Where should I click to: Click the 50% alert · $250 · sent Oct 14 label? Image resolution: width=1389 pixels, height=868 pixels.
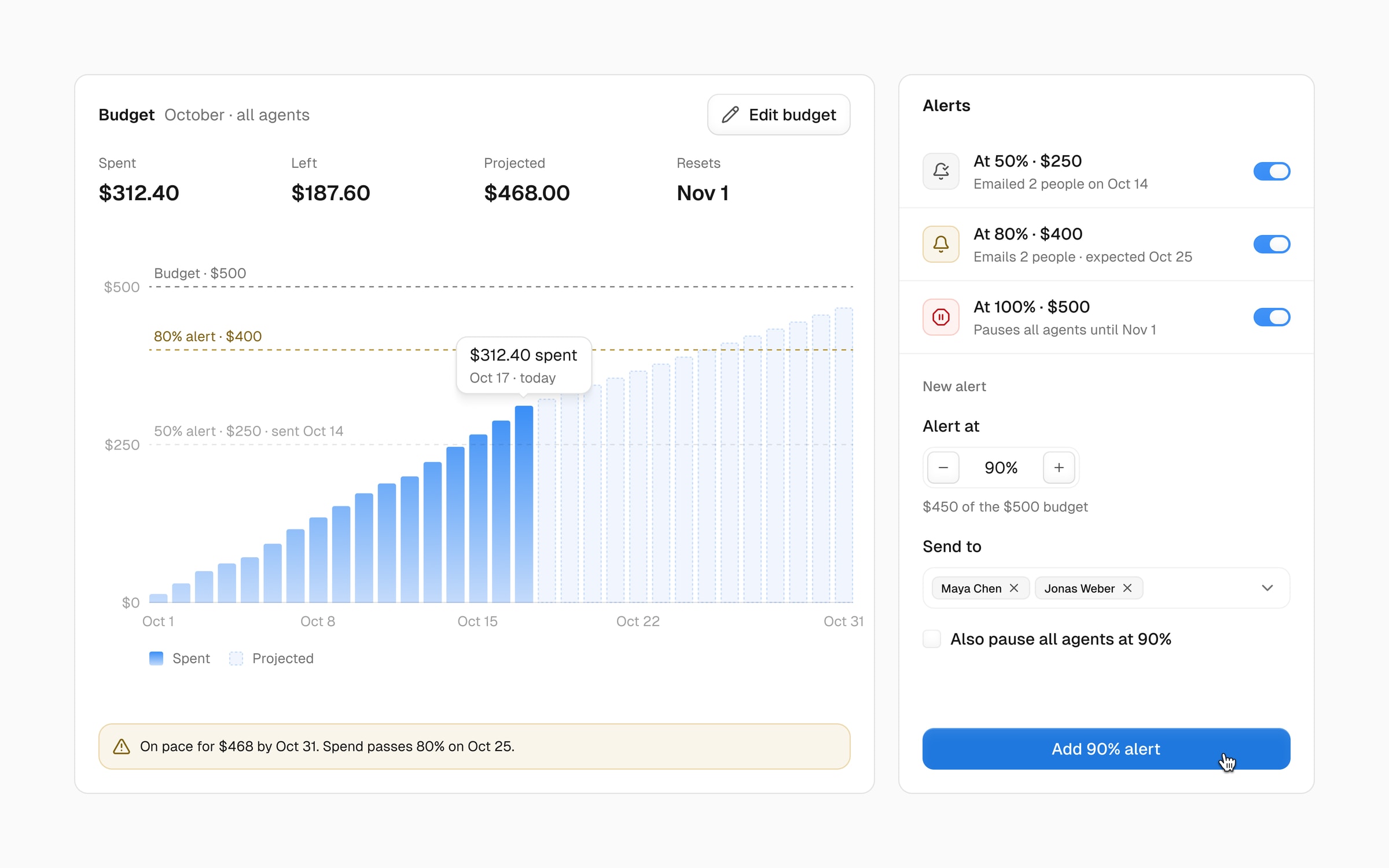(x=249, y=431)
